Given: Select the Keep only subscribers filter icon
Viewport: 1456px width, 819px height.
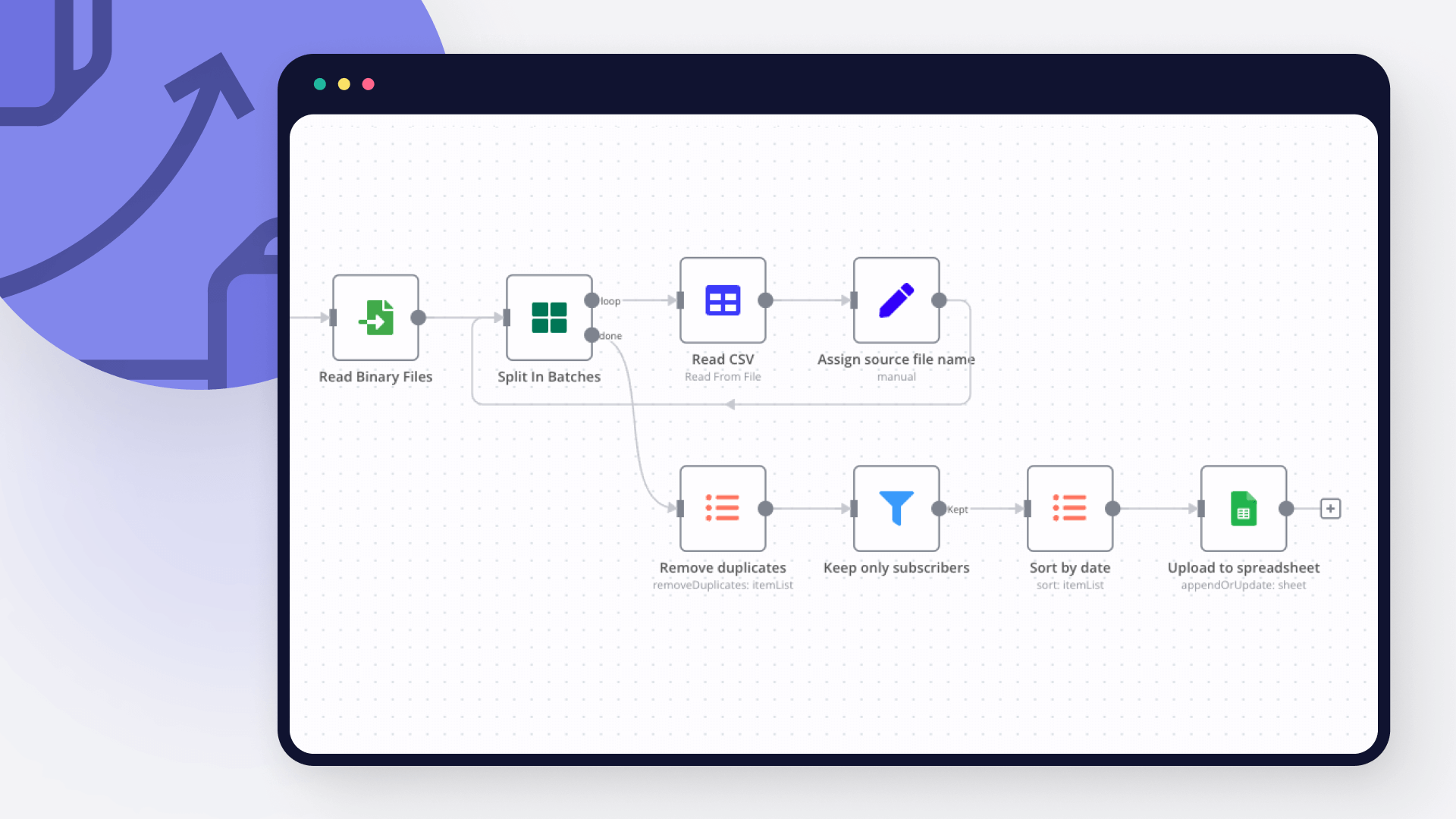Looking at the screenshot, I should pos(895,508).
